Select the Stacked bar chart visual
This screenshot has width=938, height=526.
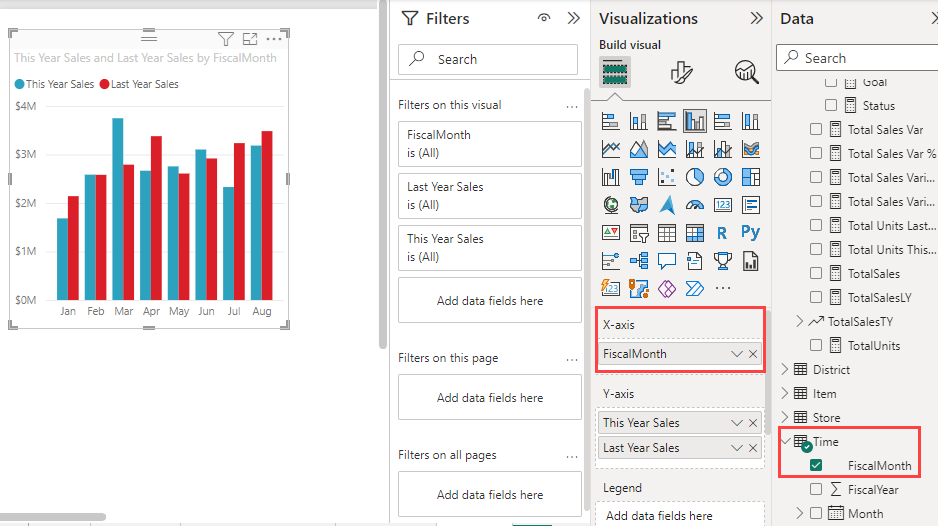coord(610,121)
